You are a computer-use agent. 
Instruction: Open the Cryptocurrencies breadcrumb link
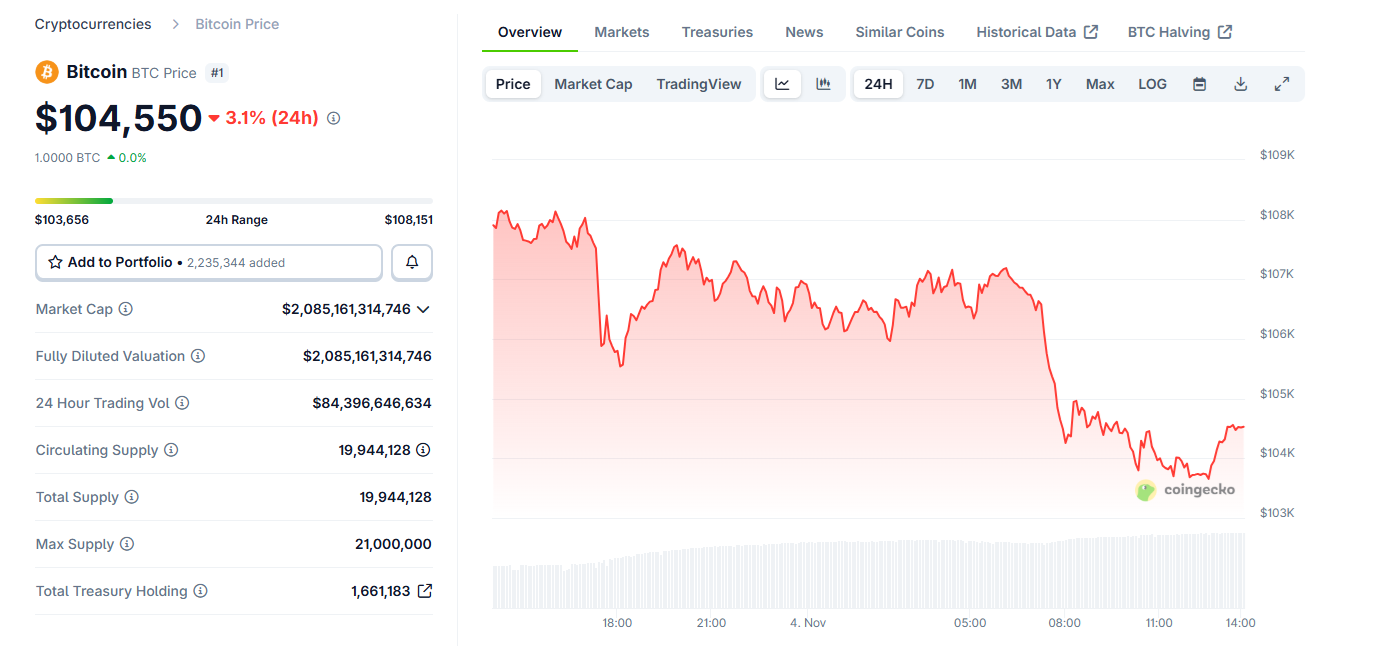93,23
